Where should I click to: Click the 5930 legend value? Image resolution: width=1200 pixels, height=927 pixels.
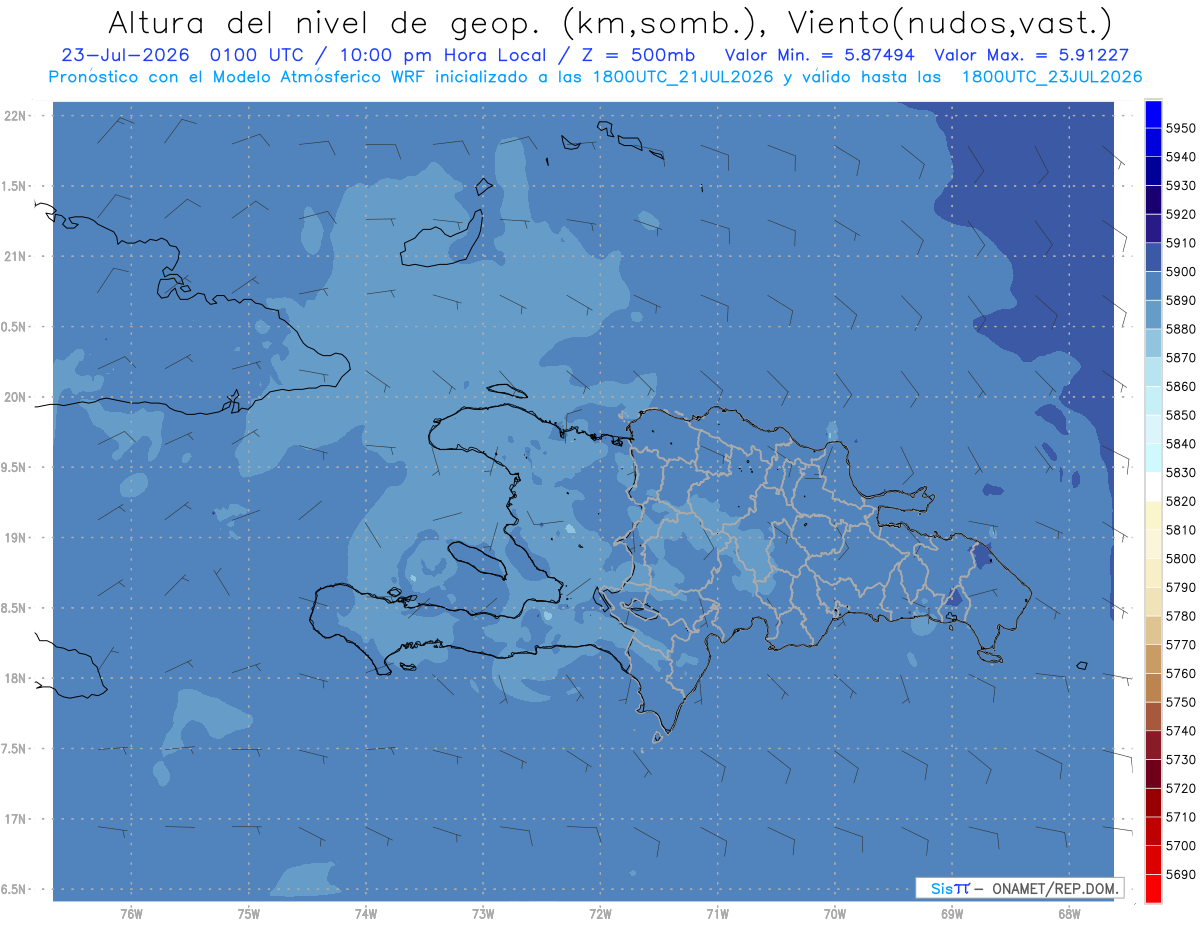point(1181,186)
